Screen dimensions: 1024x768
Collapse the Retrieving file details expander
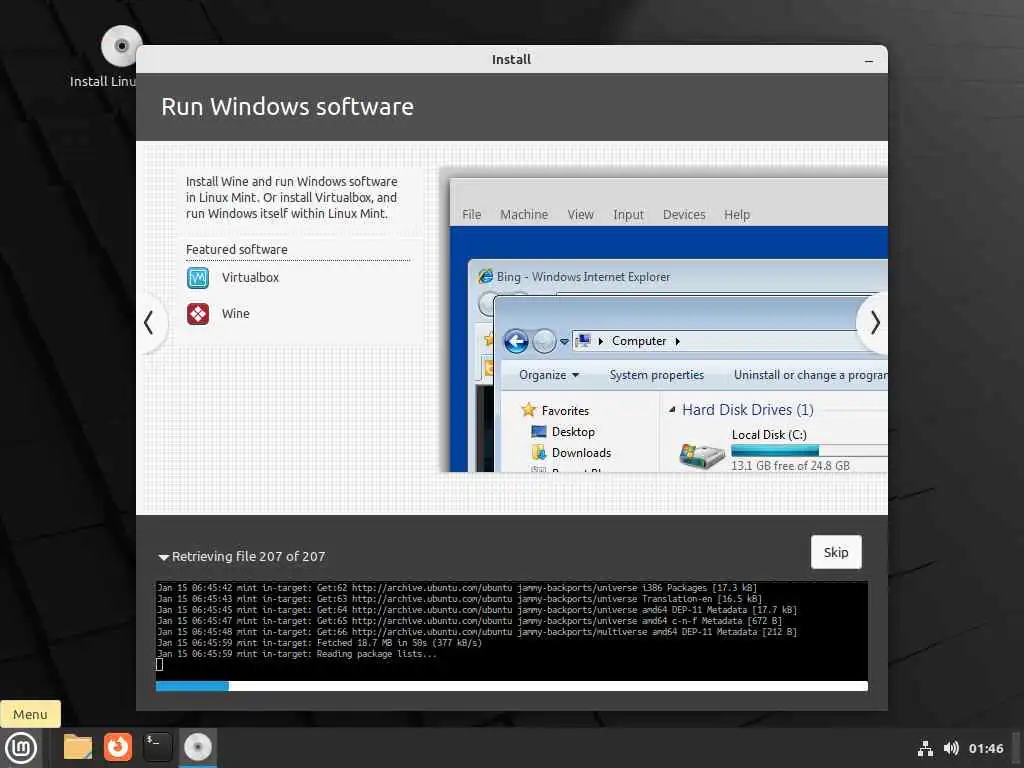(x=163, y=557)
